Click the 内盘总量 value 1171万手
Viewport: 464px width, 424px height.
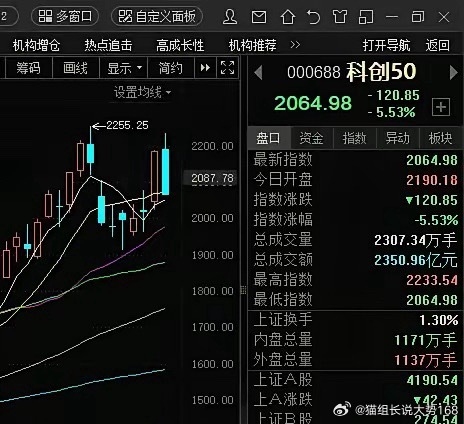[426, 340]
